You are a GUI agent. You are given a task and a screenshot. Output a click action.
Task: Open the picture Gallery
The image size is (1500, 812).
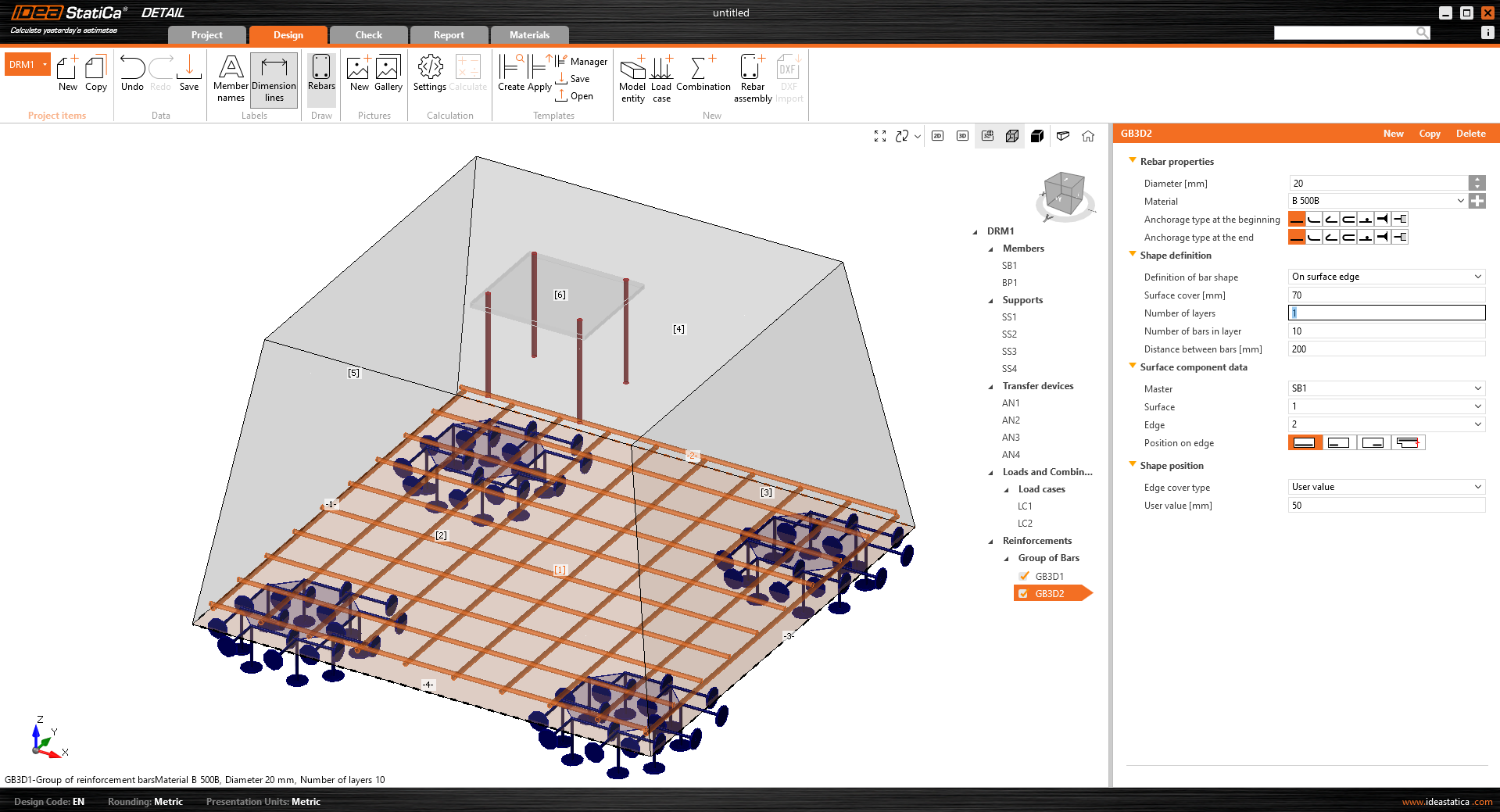coord(388,76)
